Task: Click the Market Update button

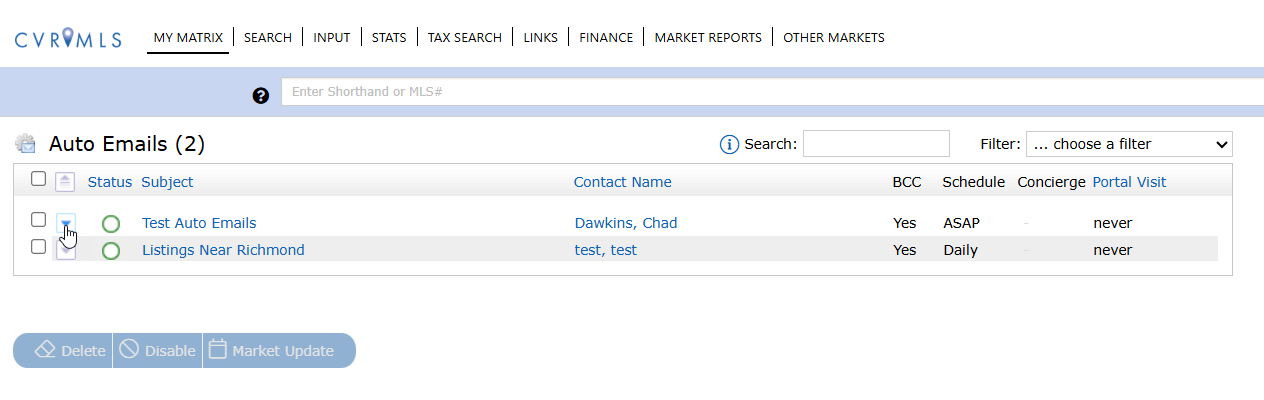Action: pos(279,351)
